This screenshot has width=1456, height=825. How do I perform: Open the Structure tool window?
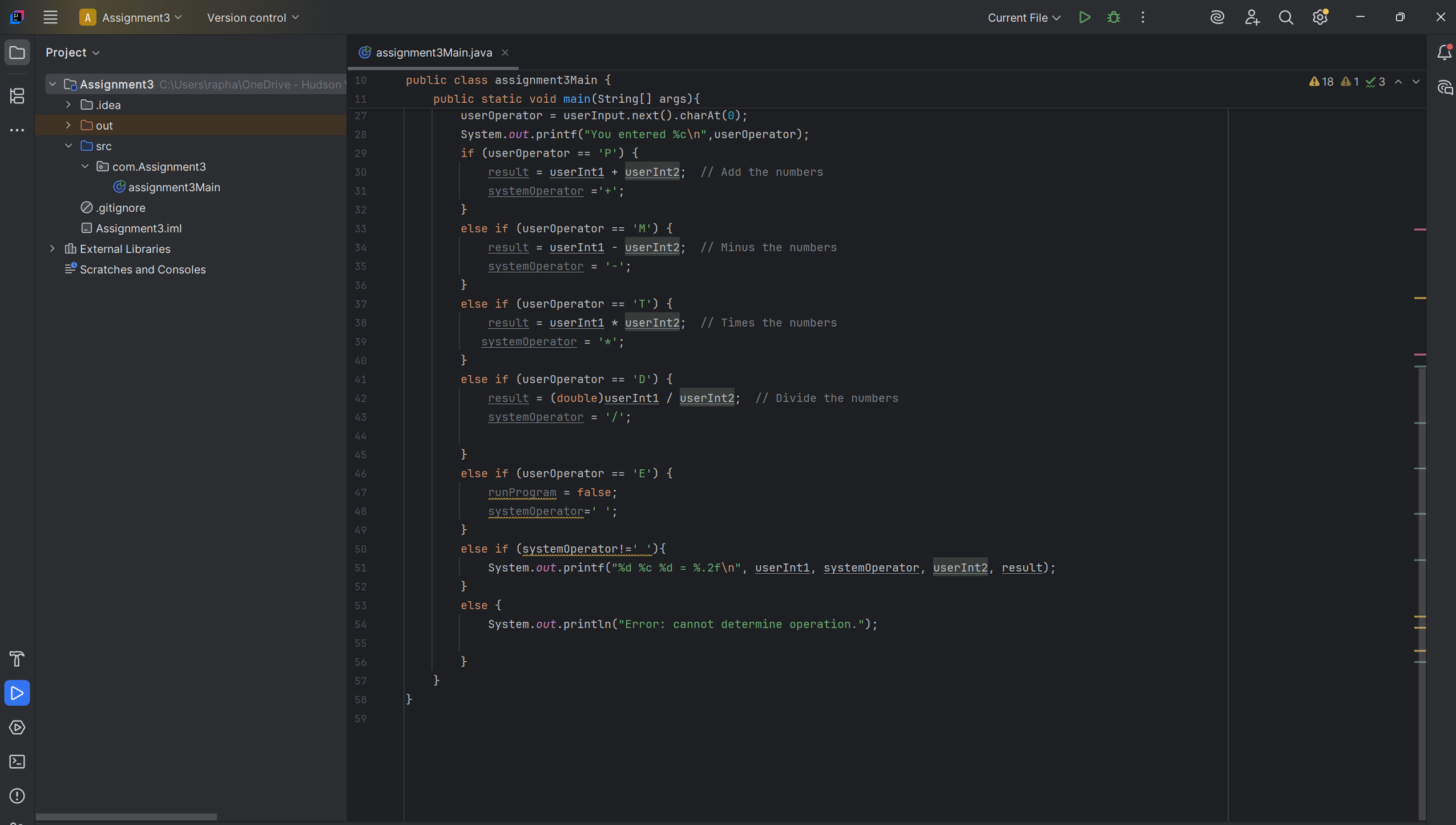17,96
